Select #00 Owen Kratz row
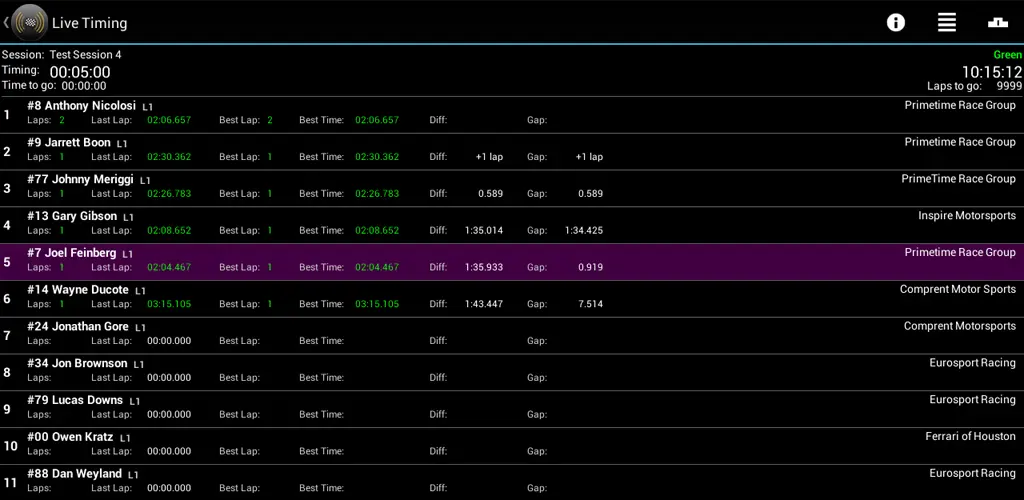The height and width of the screenshot is (500, 1024). click(512, 446)
